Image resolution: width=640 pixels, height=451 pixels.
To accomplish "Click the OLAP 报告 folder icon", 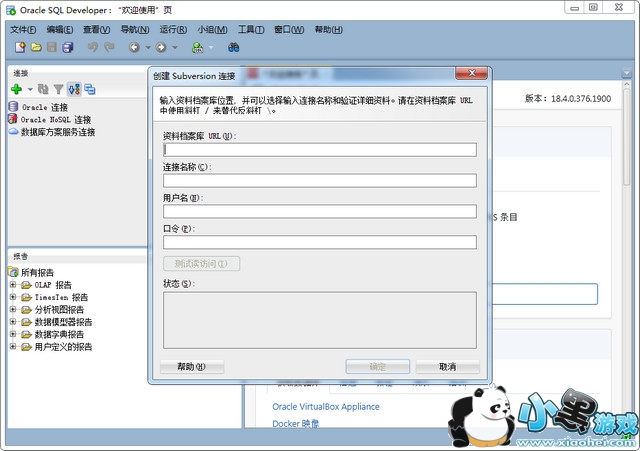I will [x=26, y=285].
